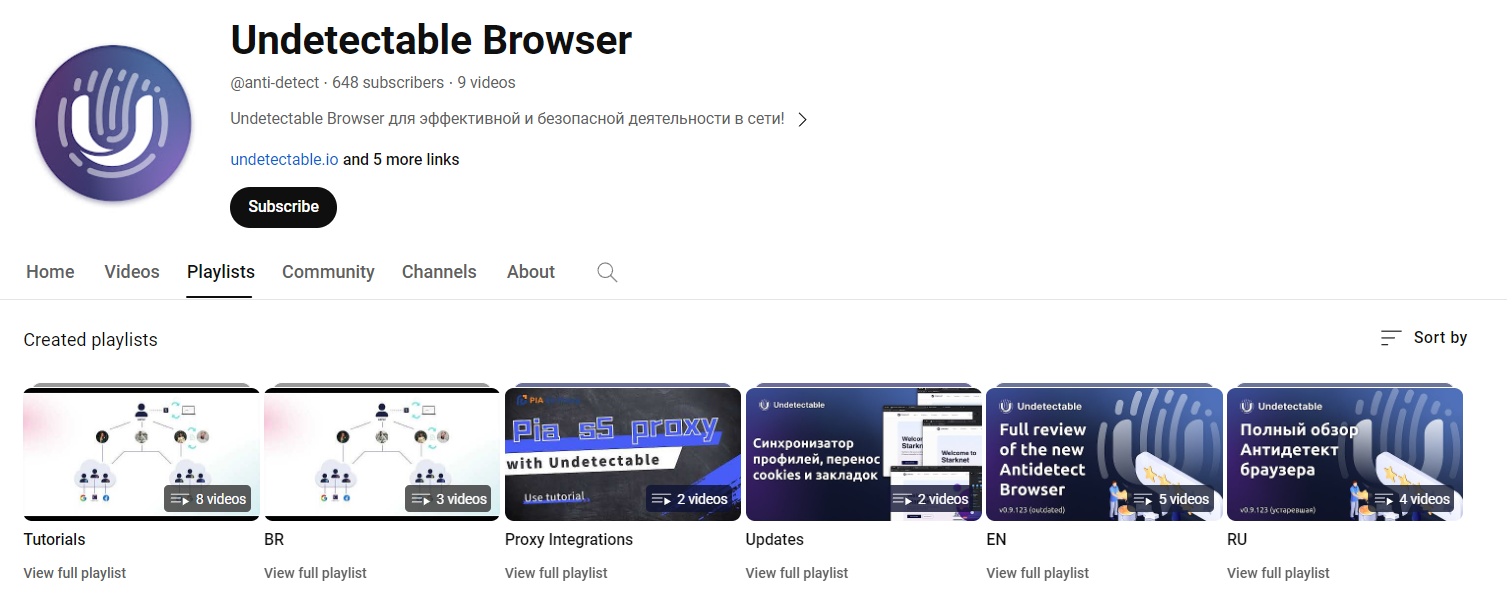Click the EN playlist title
The image size is (1507, 611).
(x=995, y=539)
